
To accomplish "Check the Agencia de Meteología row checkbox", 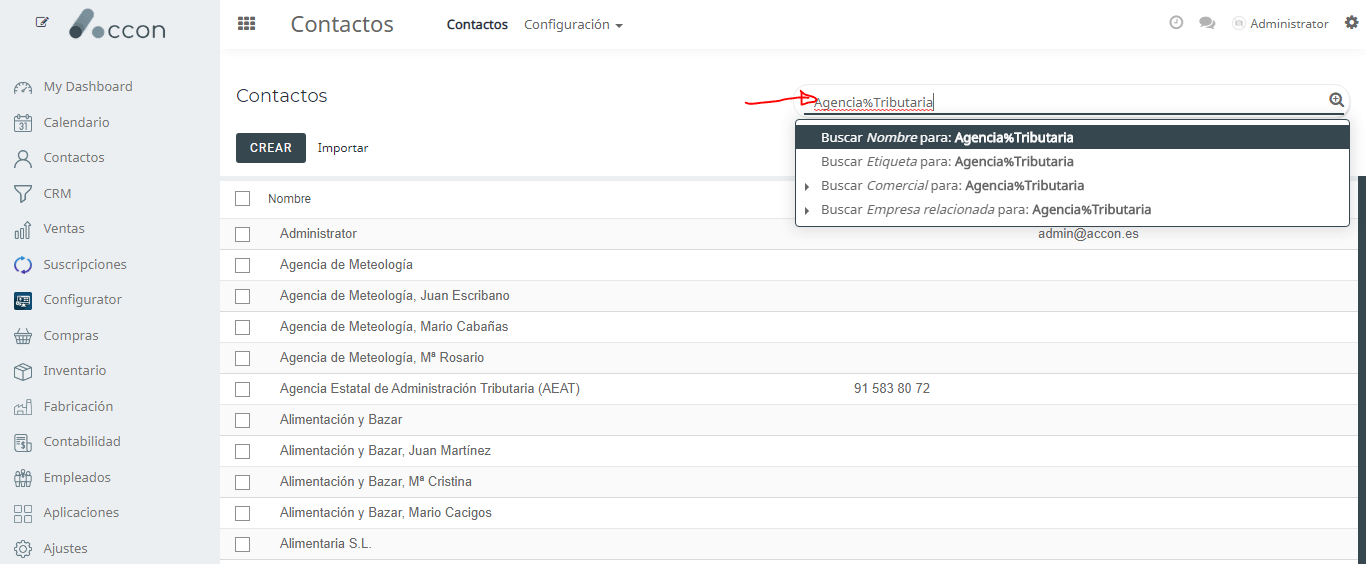I will click(242, 265).
